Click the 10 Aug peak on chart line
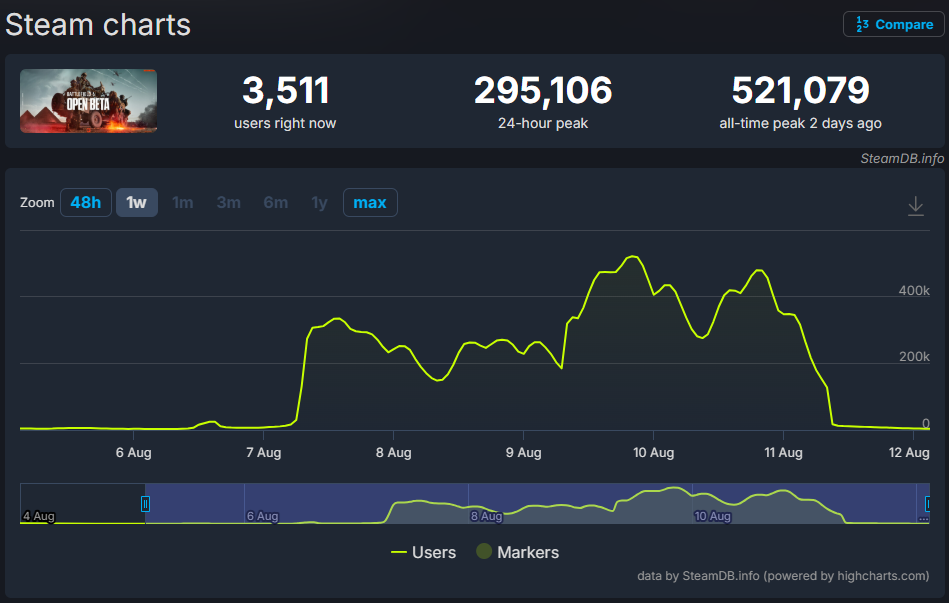The width and height of the screenshot is (949, 603). pos(631,257)
